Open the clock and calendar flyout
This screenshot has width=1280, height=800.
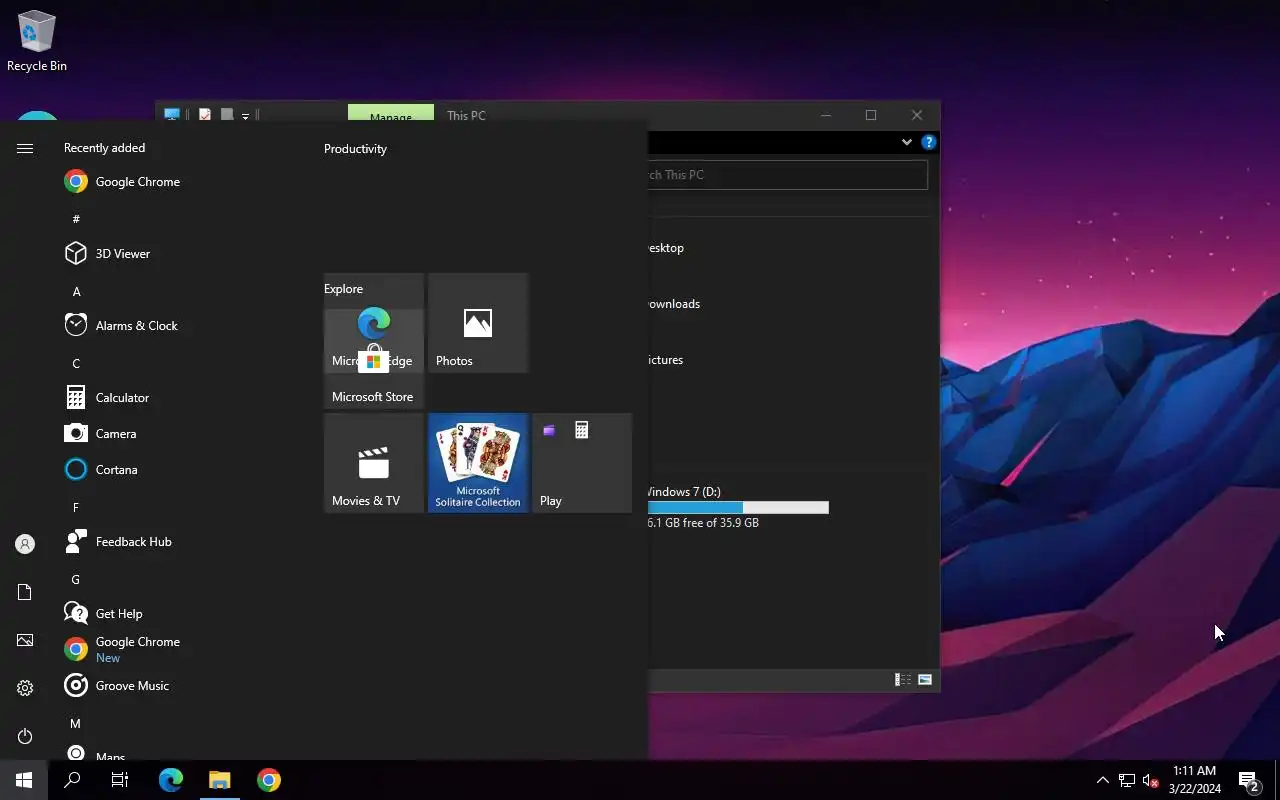(x=1195, y=780)
